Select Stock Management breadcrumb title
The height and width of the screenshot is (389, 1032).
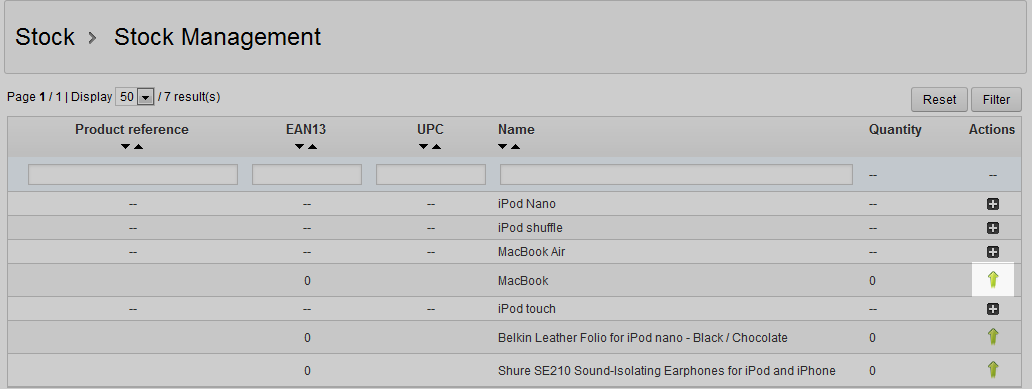217,37
